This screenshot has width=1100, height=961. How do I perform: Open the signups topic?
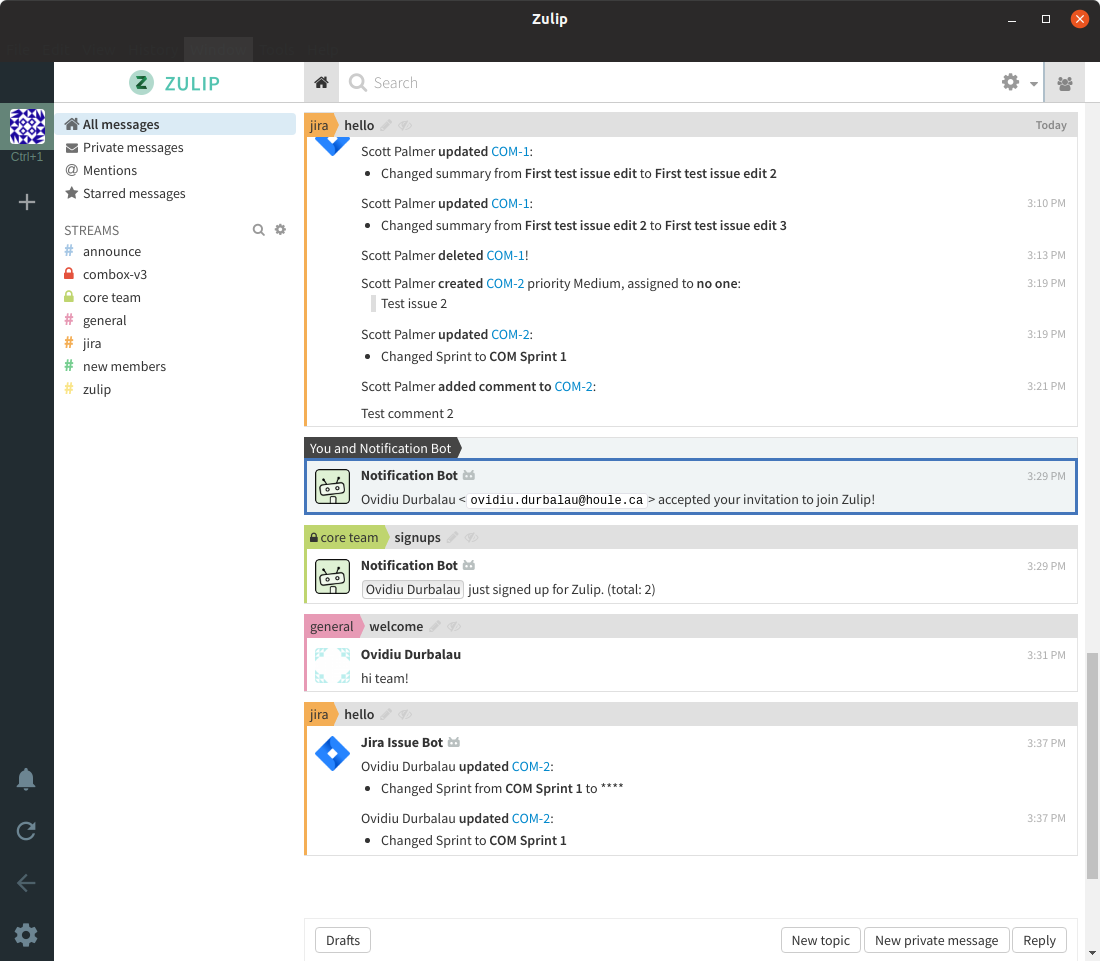tap(417, 537)
